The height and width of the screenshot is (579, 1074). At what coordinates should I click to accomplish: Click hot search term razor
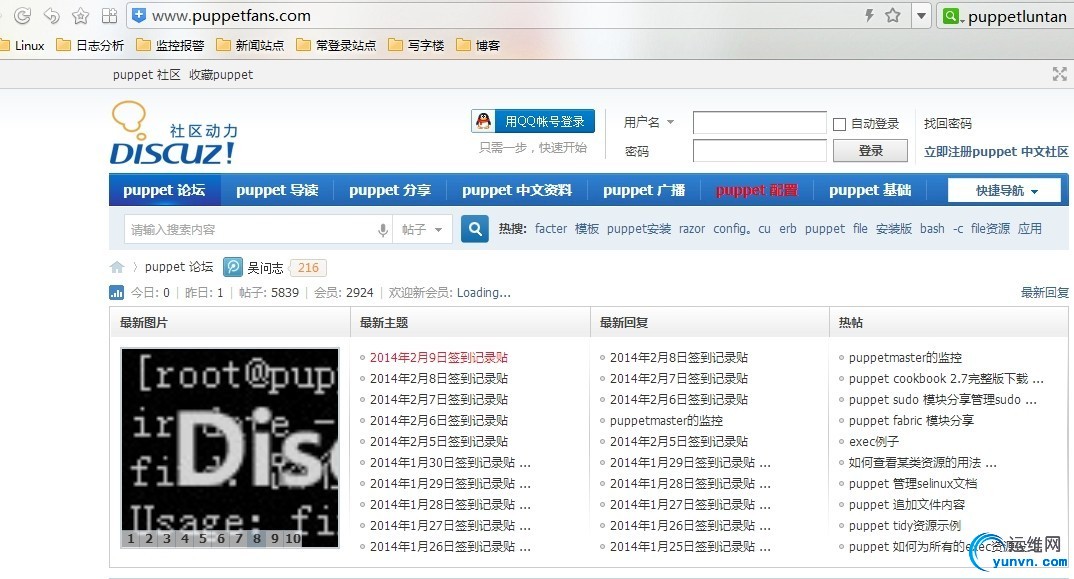(x=692, y=229)
